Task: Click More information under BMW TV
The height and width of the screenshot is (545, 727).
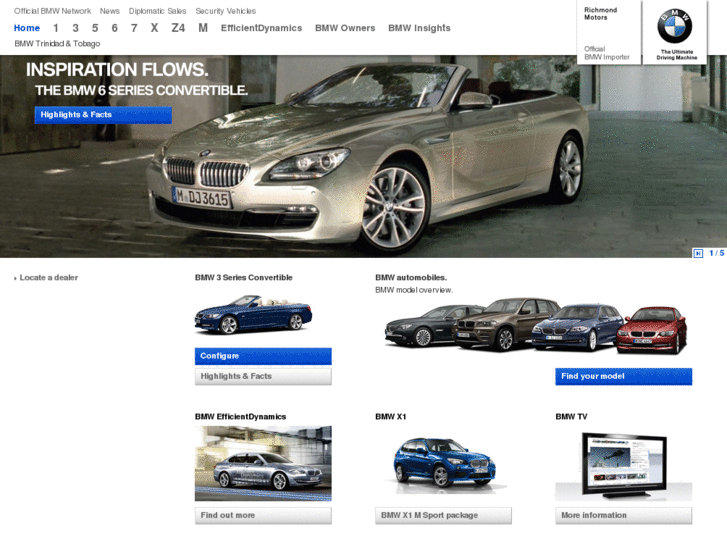Action: click(624, 515)
